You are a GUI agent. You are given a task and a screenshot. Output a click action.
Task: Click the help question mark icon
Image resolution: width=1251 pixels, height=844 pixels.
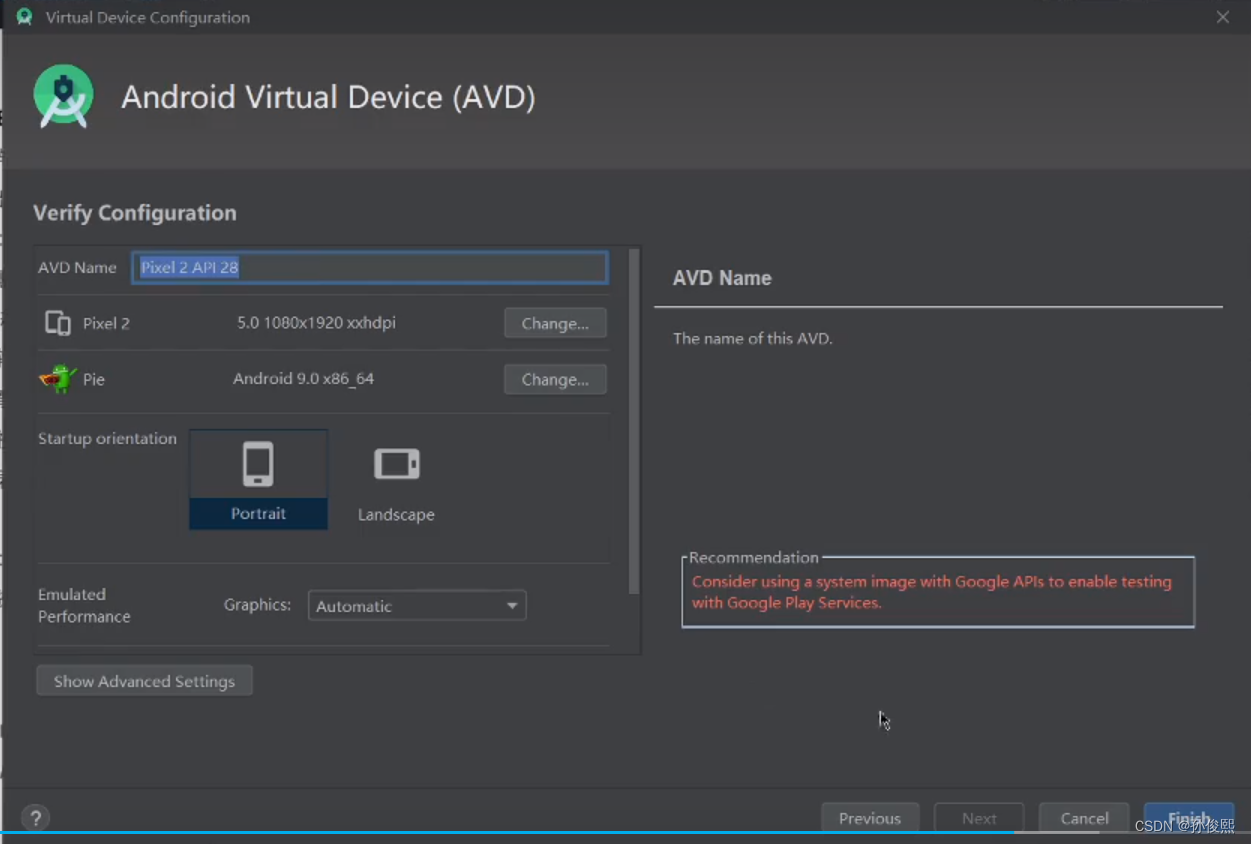[x=35, y=817]
